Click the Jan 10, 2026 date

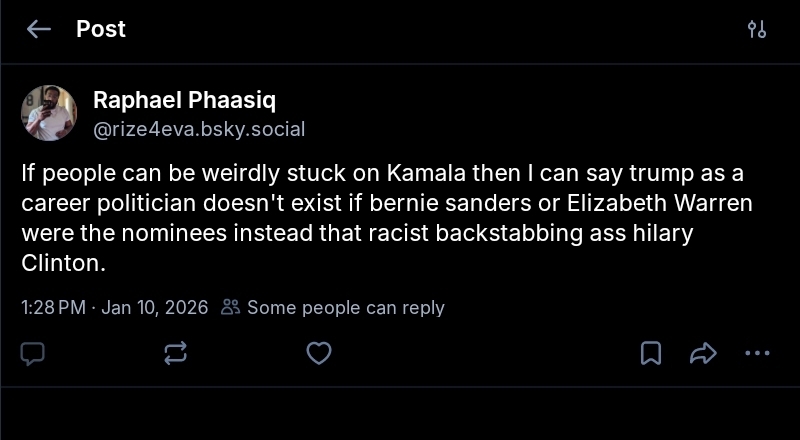tap(154, 307)
